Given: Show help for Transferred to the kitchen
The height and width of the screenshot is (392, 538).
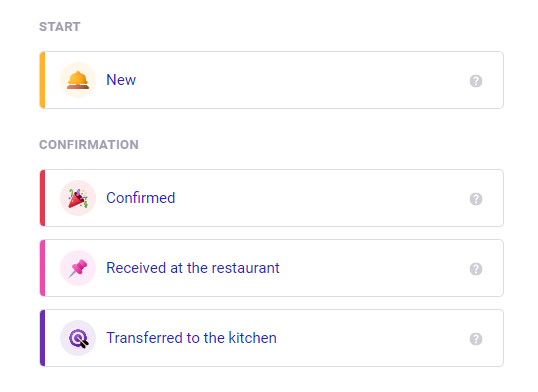Looking at the screenshot, I should pyautogui.click(x=476, y=339).
